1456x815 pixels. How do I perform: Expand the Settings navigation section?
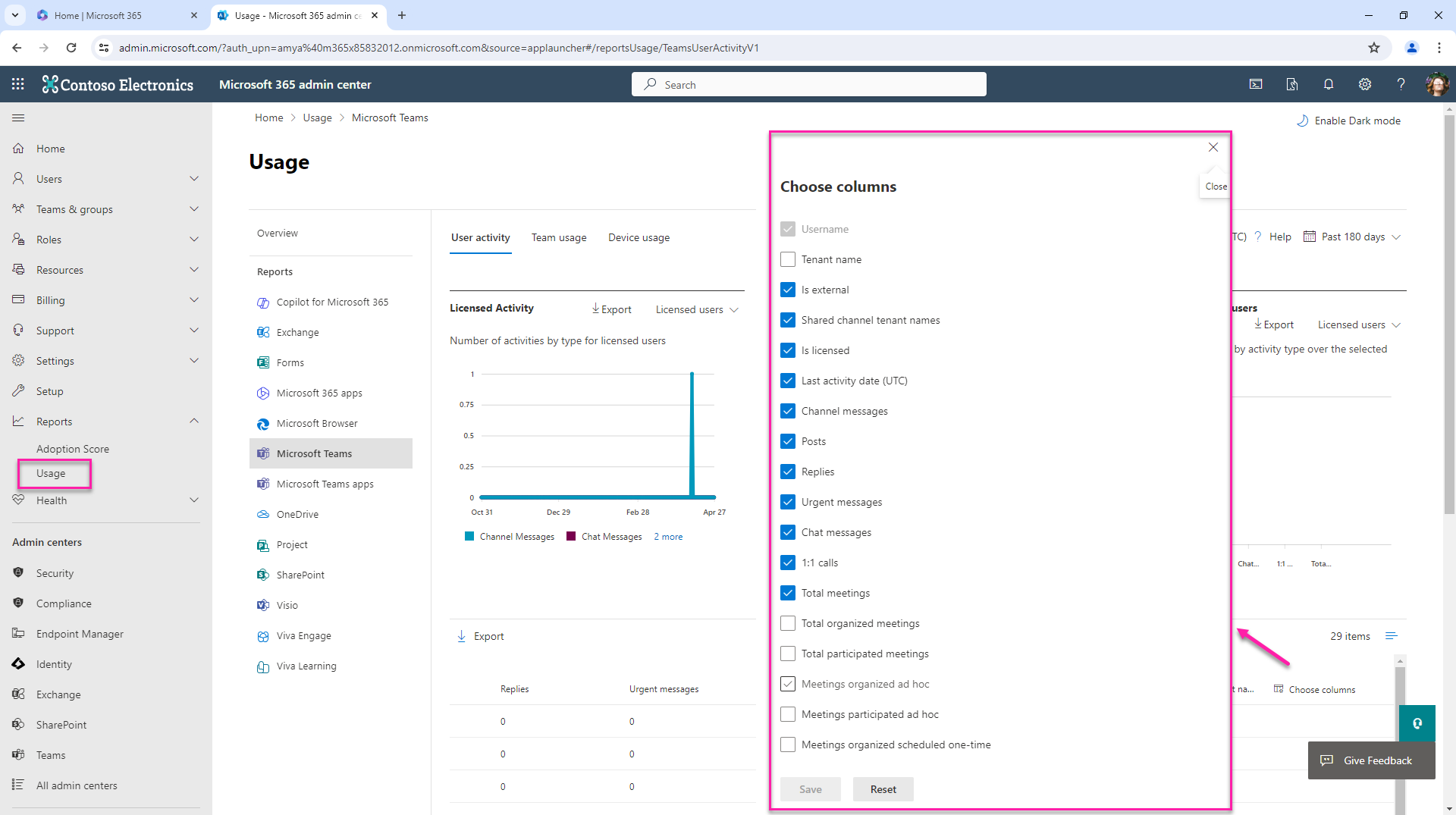194,361
